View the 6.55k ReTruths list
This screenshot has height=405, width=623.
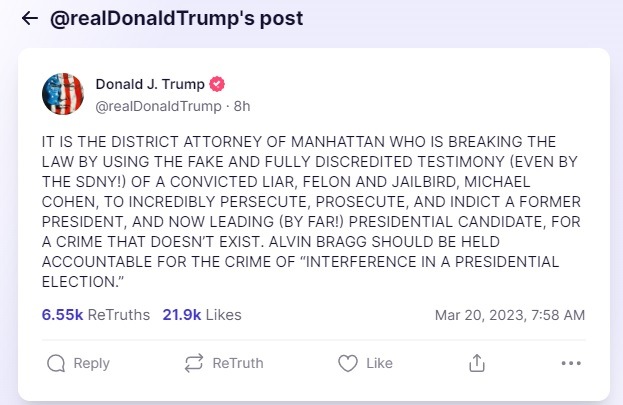(96, 315)
